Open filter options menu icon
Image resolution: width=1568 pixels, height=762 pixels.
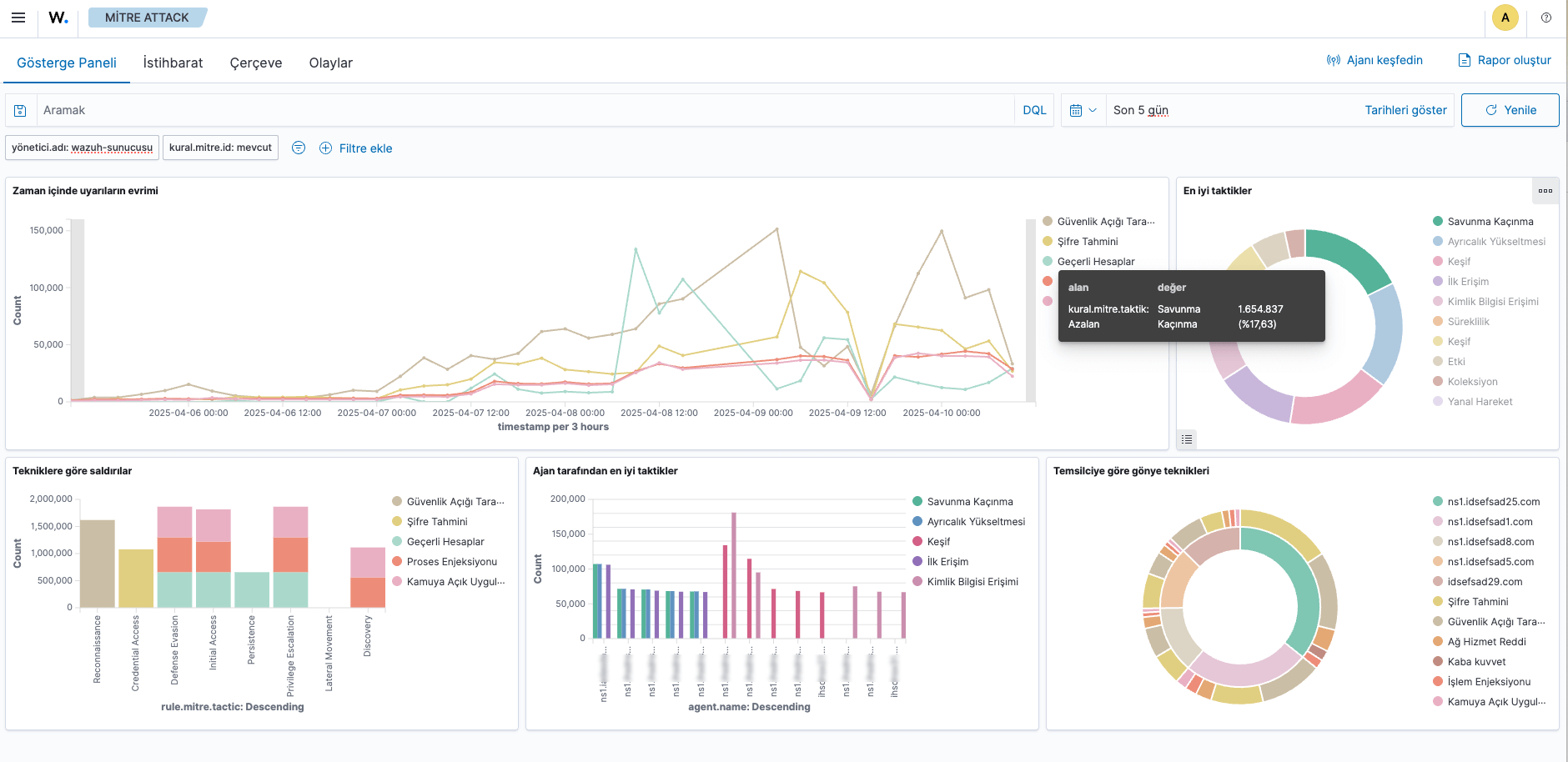pos(299,148)
